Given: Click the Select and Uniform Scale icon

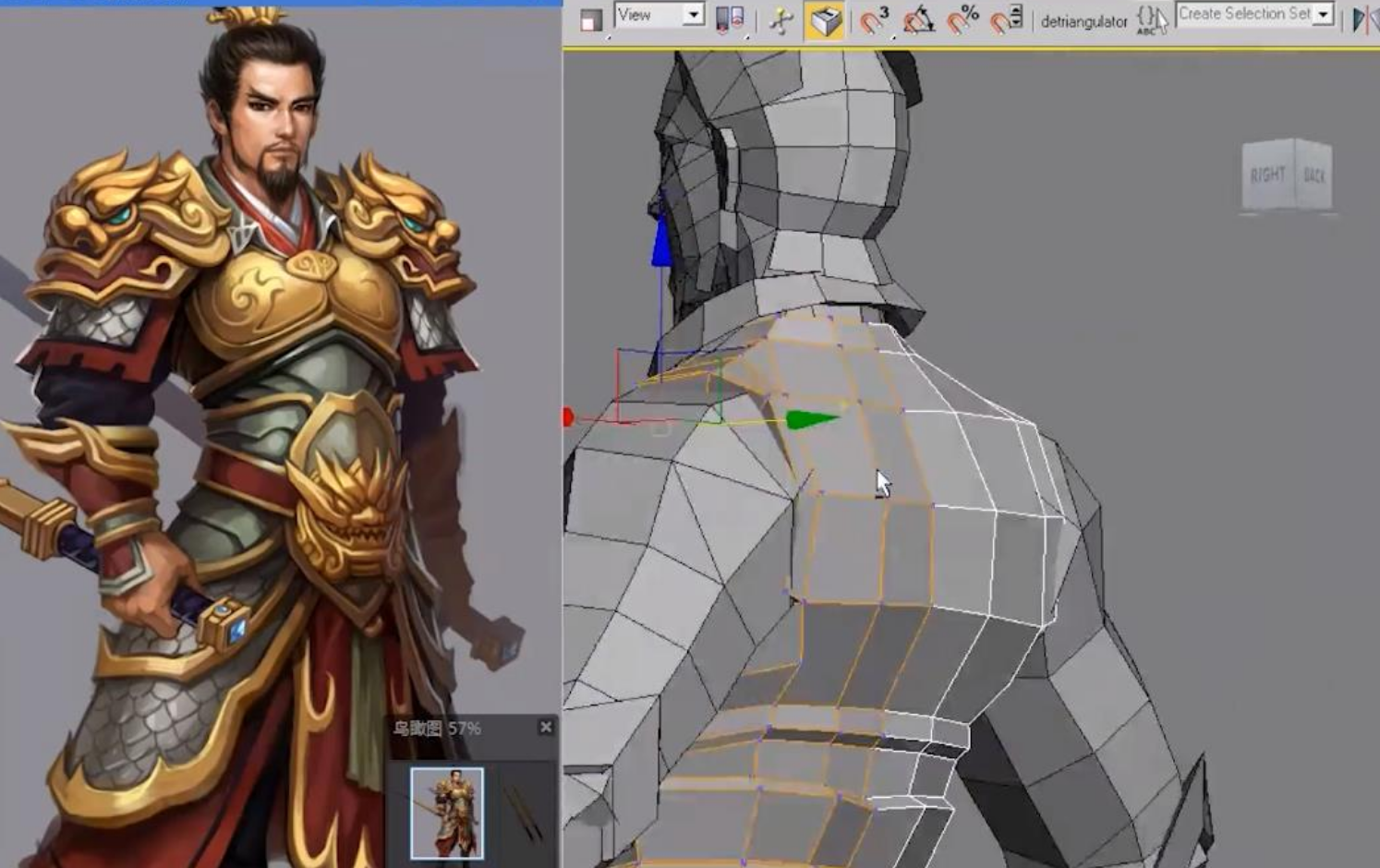Looking at the screenshot, I should (x=591, y=19).
